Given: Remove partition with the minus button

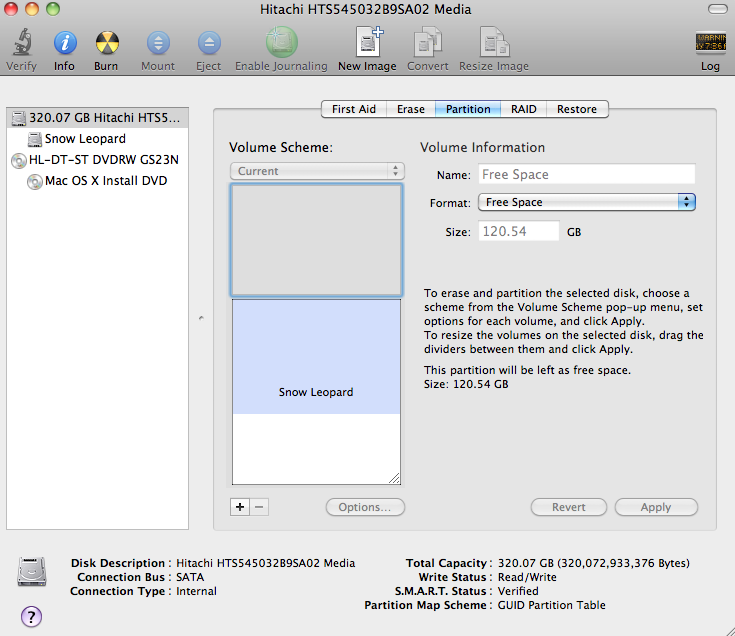Looking at the screenshot, I should click(x=259, y=507).
